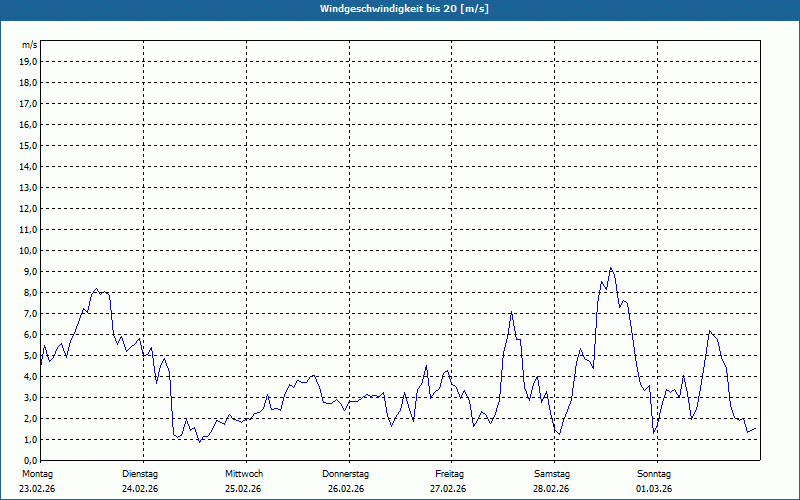Click the highest wind peak on Samstag
The image size is (800, 500).
point(611,268)
